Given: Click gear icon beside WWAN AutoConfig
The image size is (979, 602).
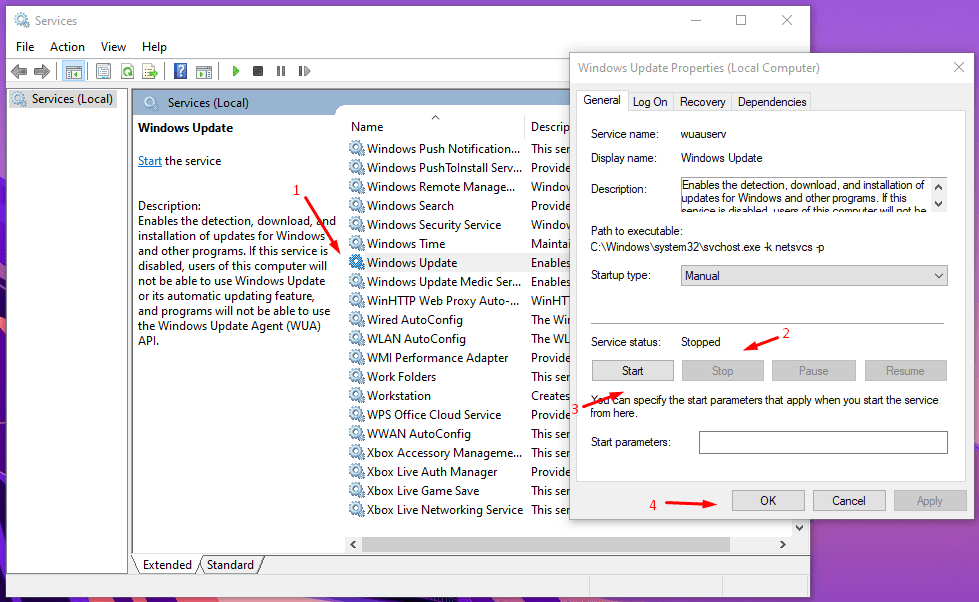Looking at the screenshot, I should pos(357,433).
